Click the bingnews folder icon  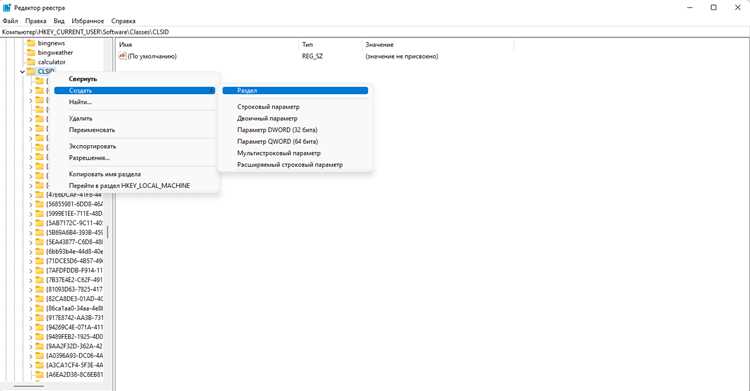click(31, 43)
